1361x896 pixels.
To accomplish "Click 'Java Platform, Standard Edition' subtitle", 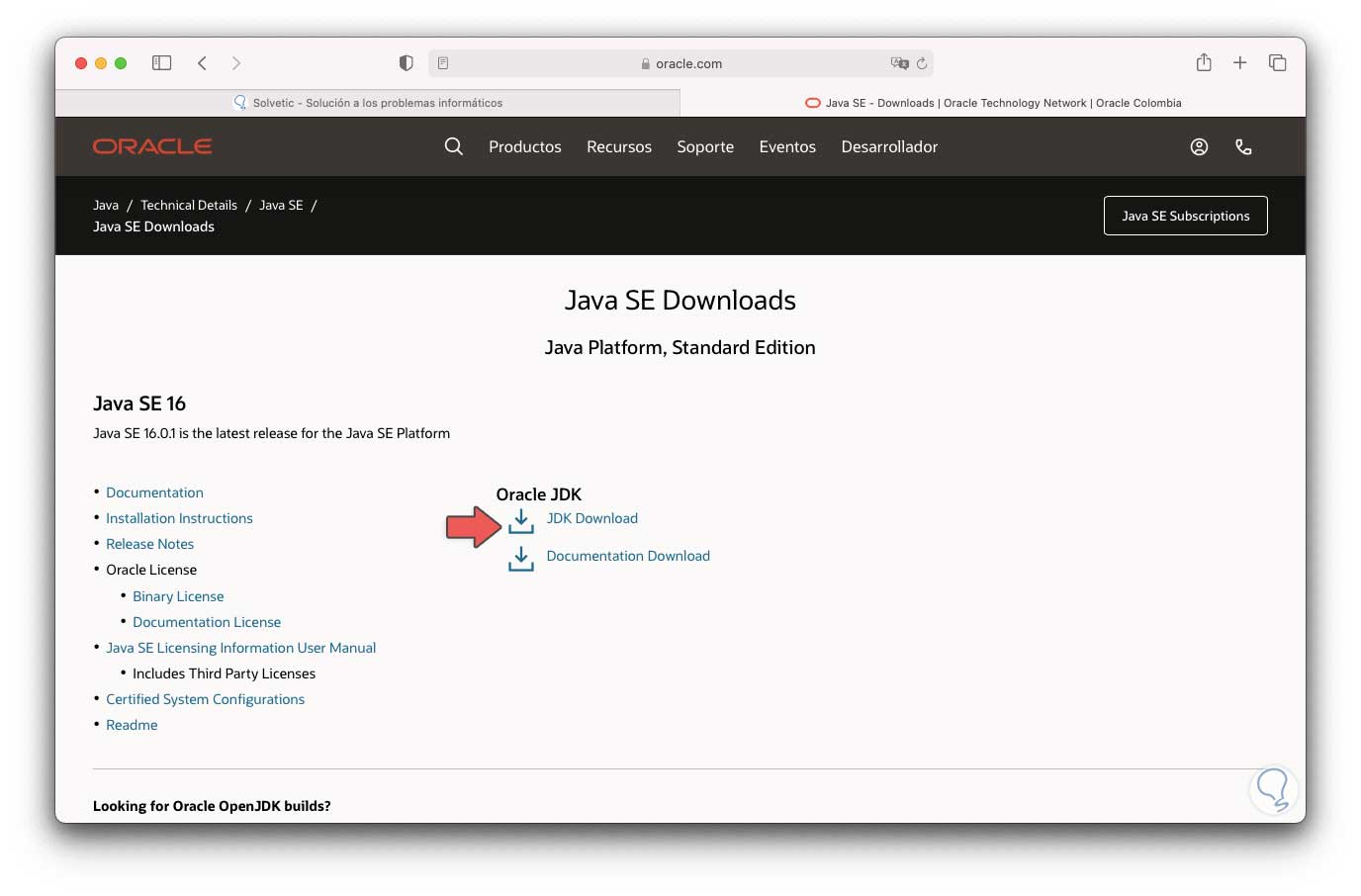I will point(680,348).
